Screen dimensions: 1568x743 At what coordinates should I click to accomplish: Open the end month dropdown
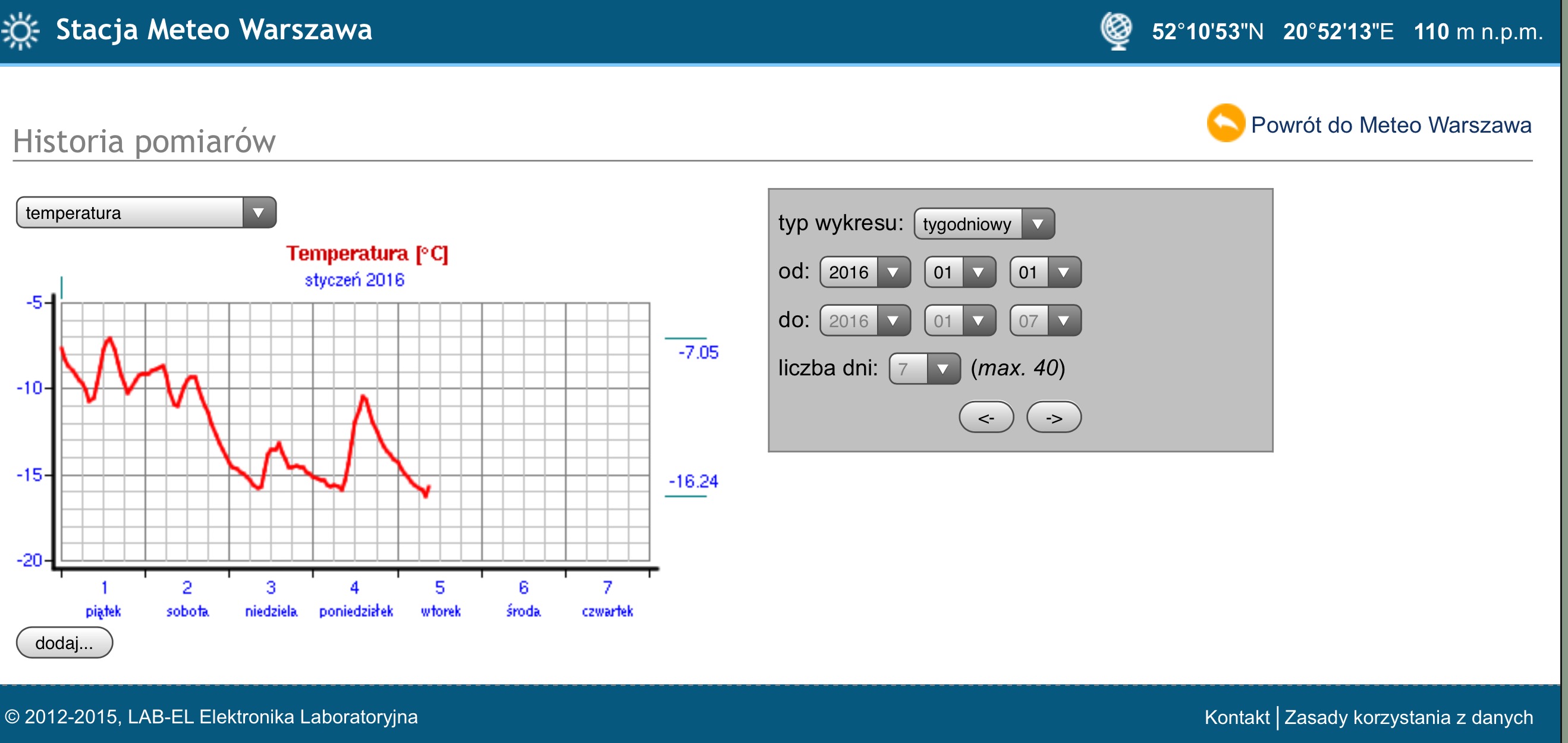coord(959,321)
